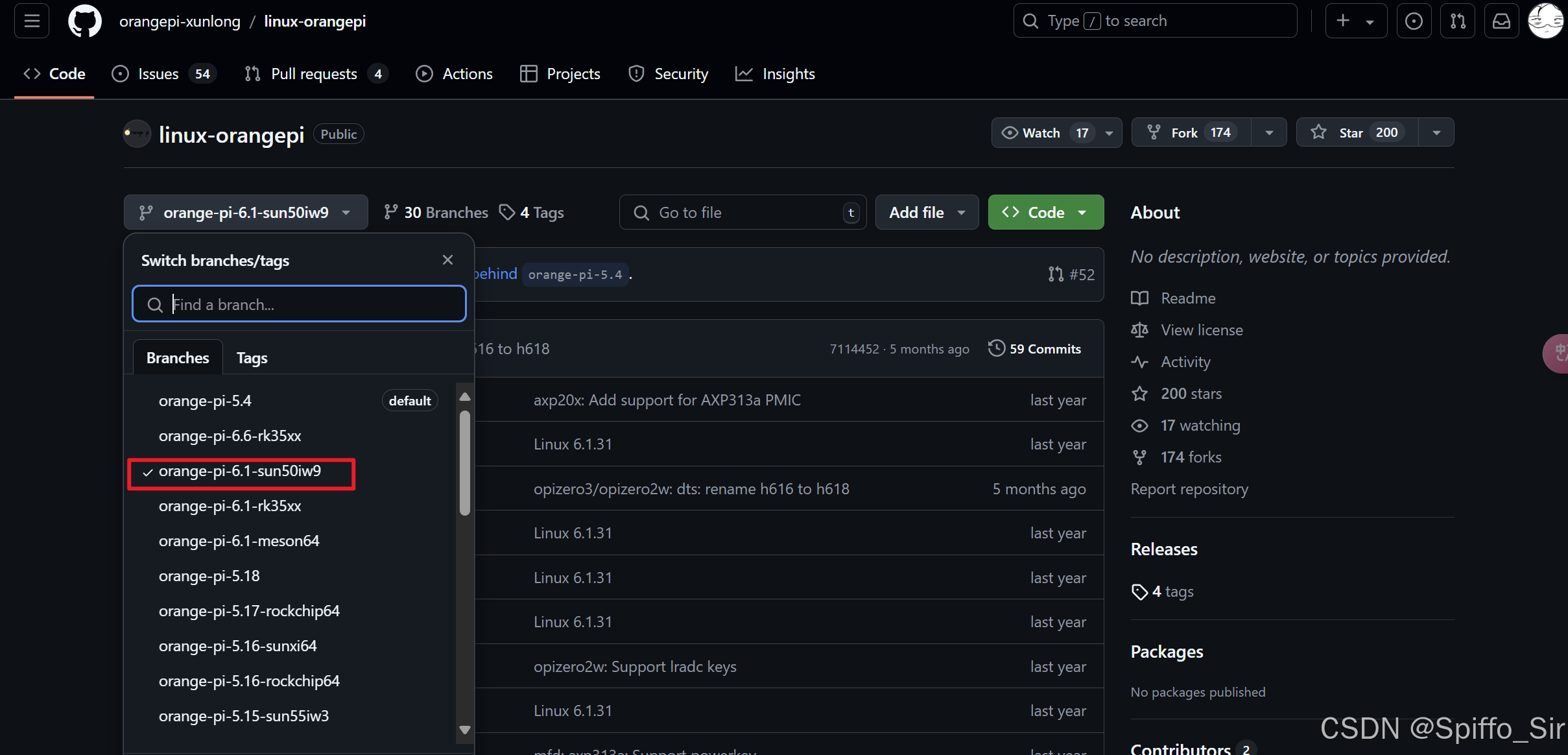1568x755 pixels.
Task: Click the branch list scrollbar thumb
Action: pos(464,462)
